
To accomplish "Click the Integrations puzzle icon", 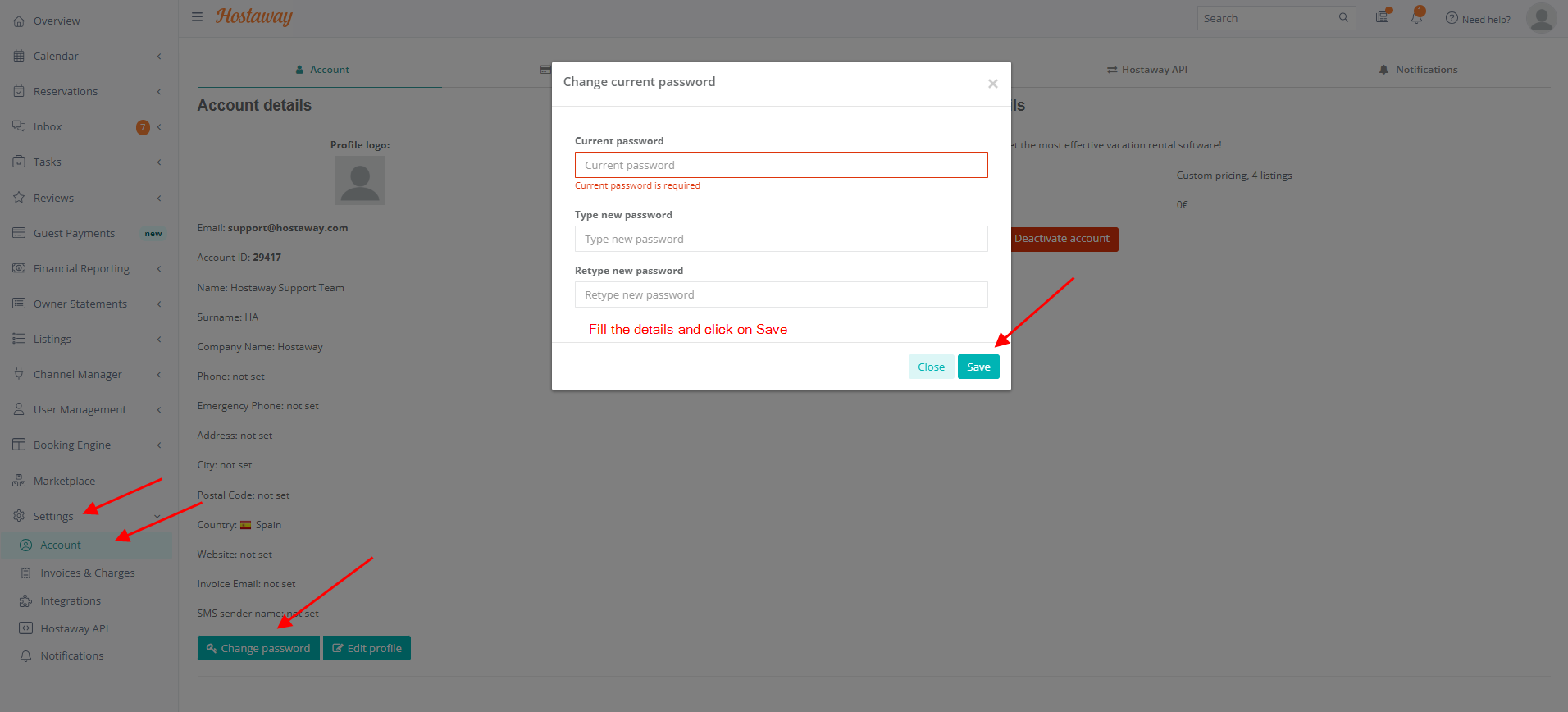I will (x=26, y=600).
